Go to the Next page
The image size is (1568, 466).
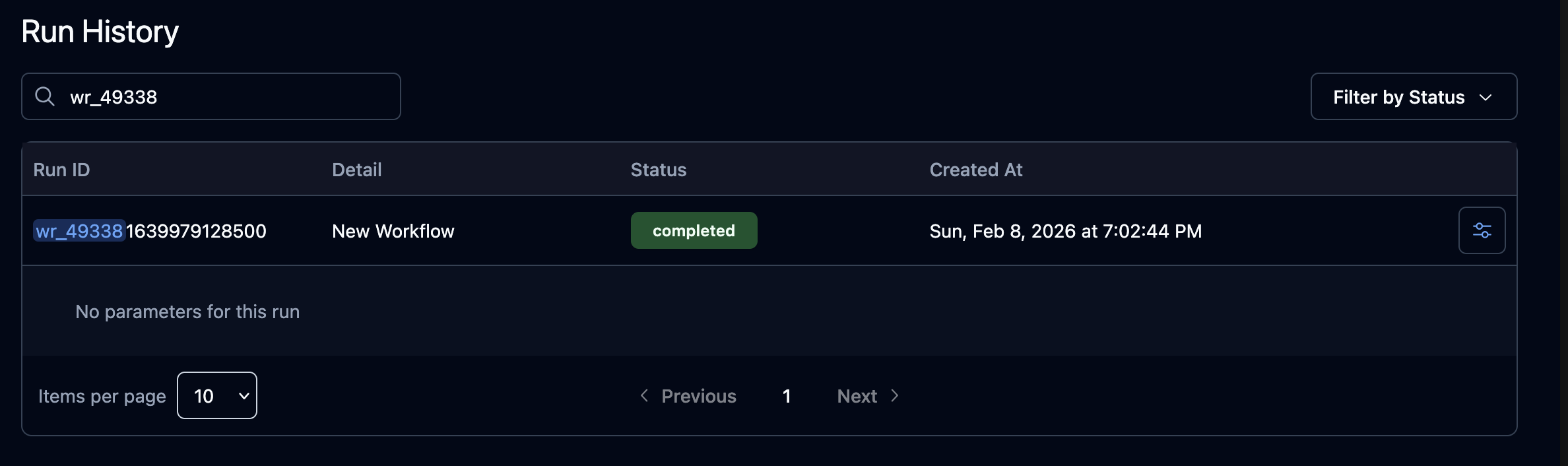tap(868, 395)
